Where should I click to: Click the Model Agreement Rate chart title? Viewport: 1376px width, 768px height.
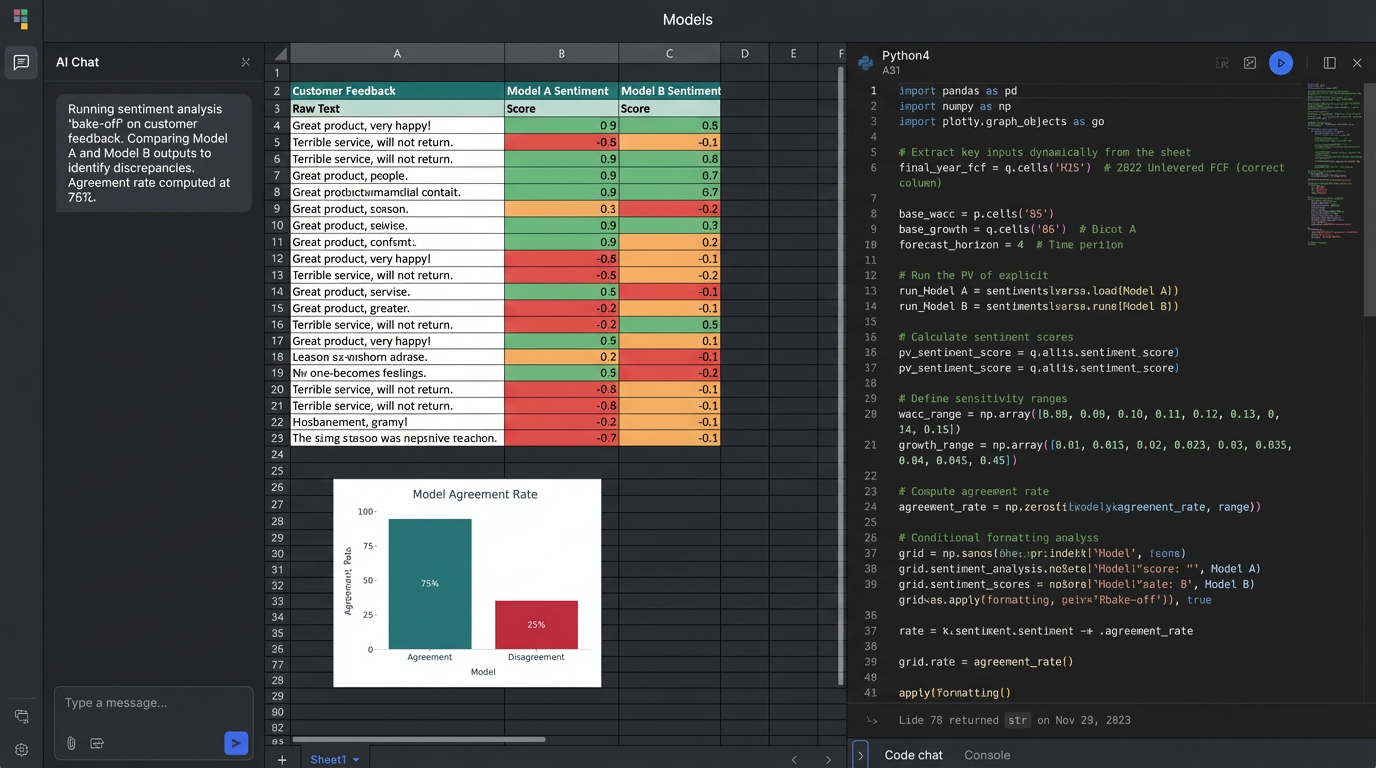475,494
